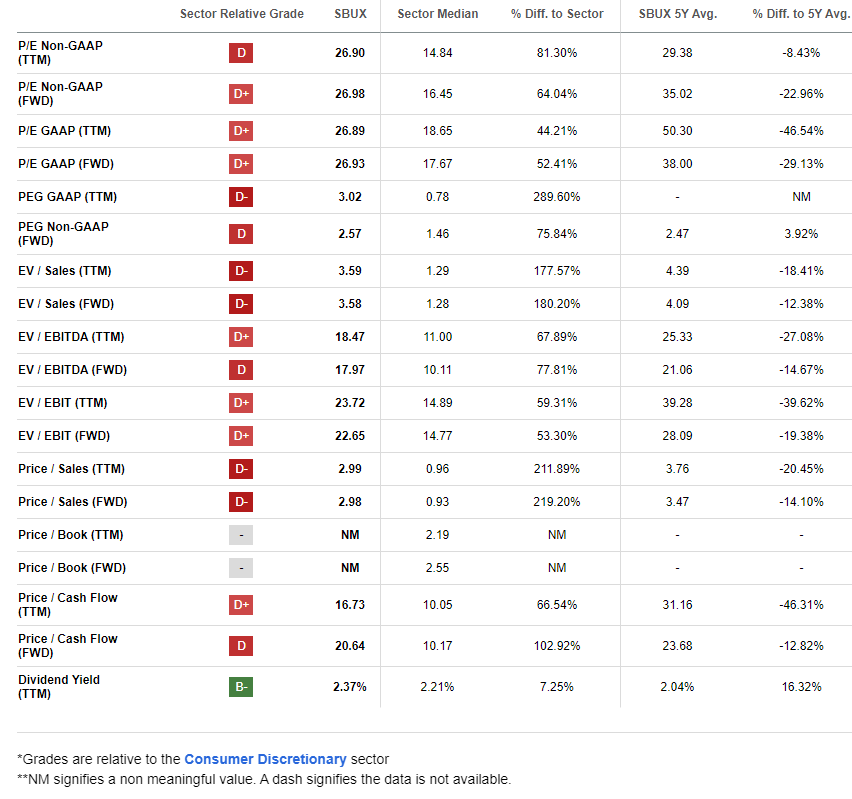Select the Price / Sales (FWD) row label
This screenshot has width=852, height=799.
tap(72, 502)
